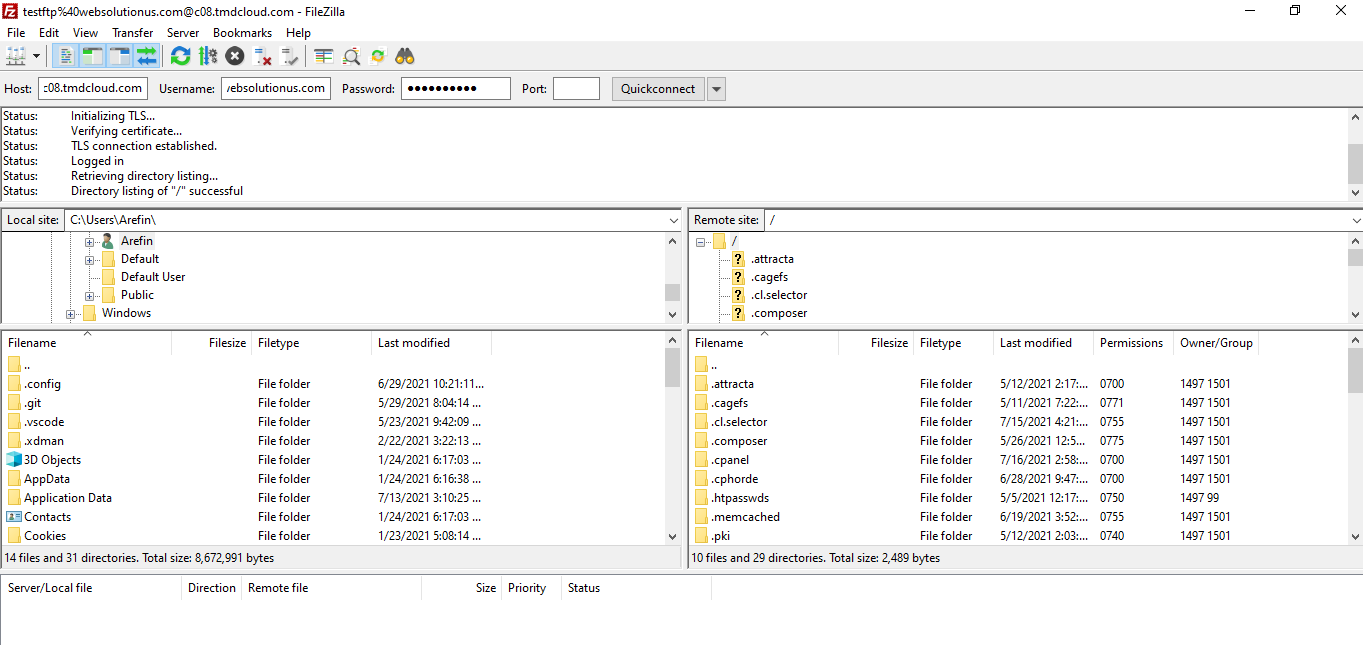
Task: Click the Quickconnect button
Action: point(657,89)
